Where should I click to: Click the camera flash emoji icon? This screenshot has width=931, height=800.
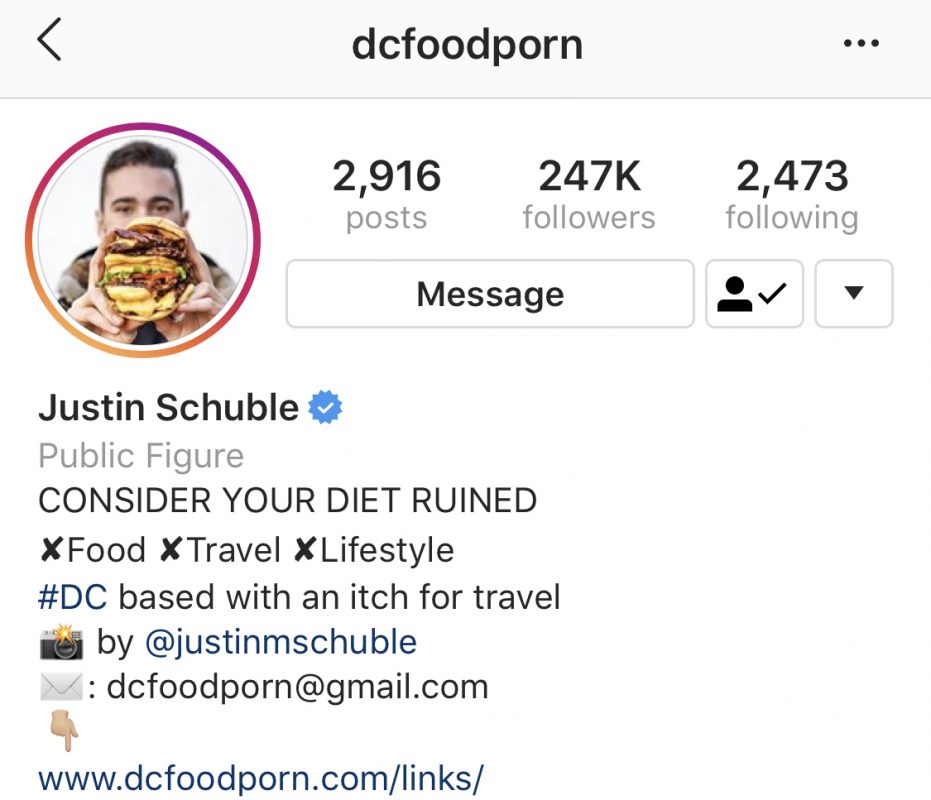tap(61, 642)
